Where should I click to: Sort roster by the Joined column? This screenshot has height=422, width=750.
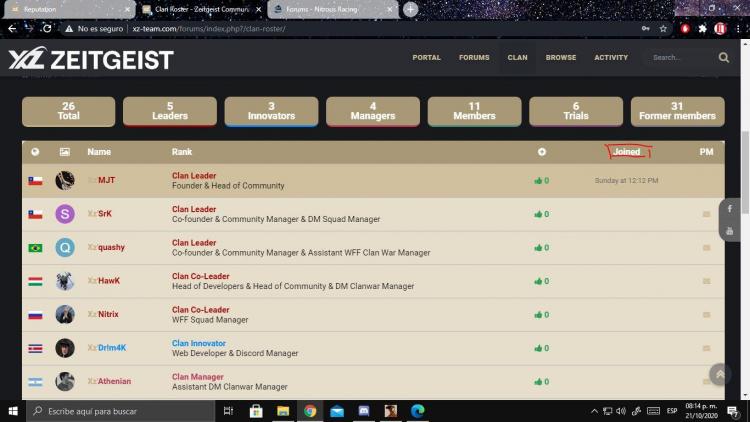[x=627, y=152]
